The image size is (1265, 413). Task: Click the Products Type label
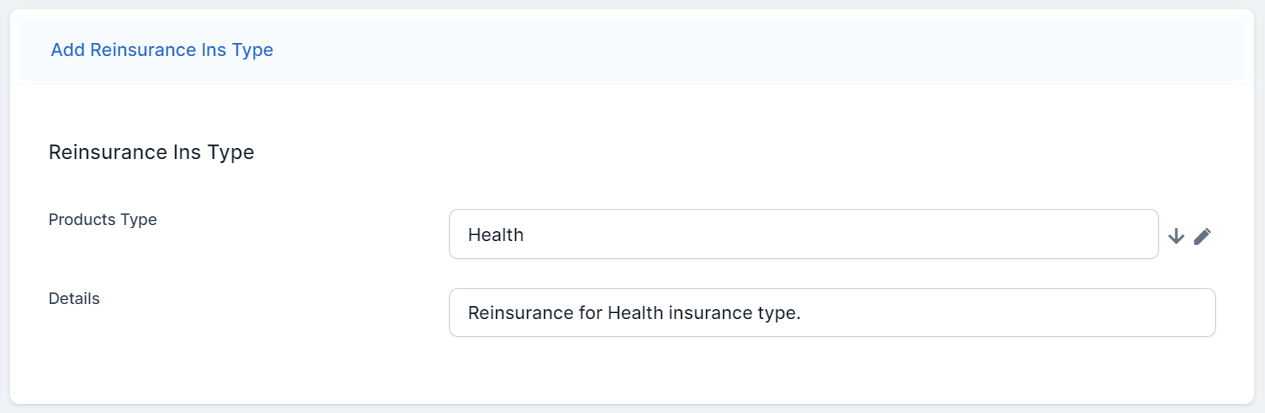pyautogui.click(x=102, y=219)
